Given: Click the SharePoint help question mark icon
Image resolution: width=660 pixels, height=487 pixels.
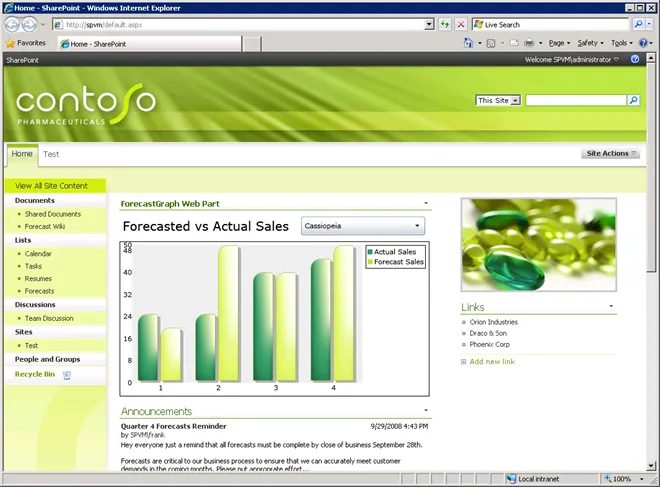Looking at the screenshot, I should [x=635, y=60].
